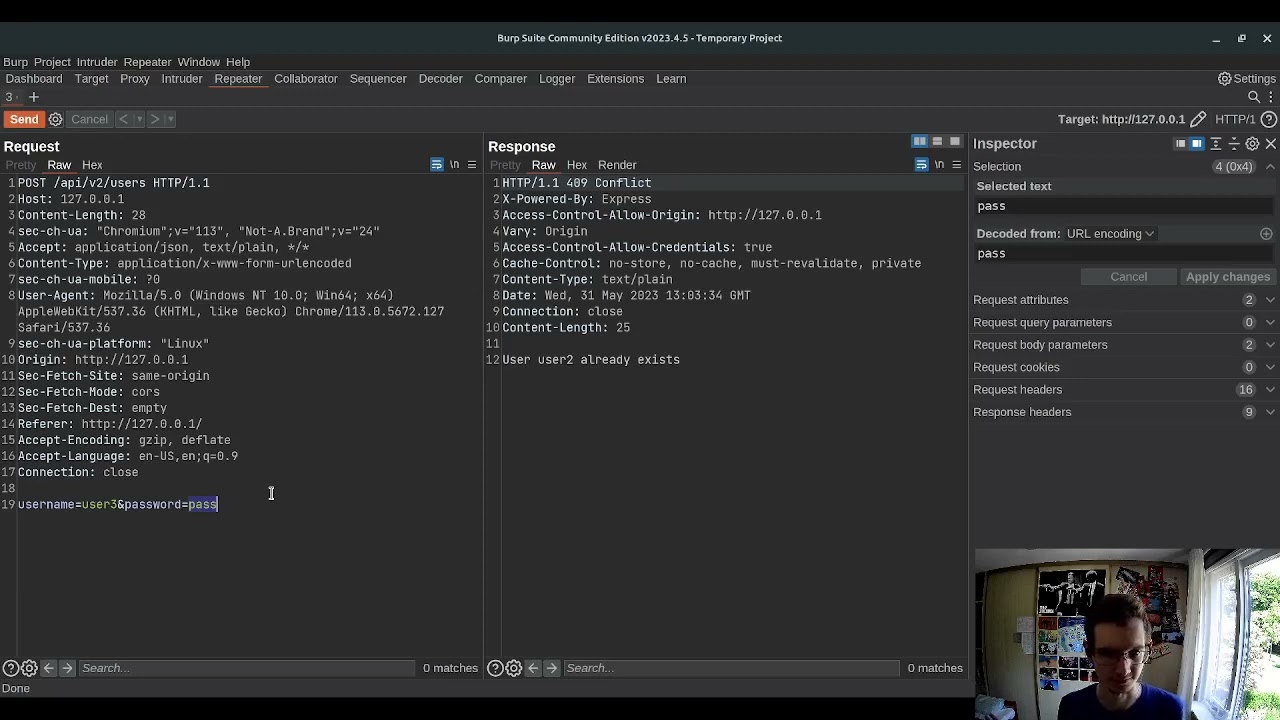Open next-history dropdown arrow beside forward button

pyautogui.click(x=171, y=120)
